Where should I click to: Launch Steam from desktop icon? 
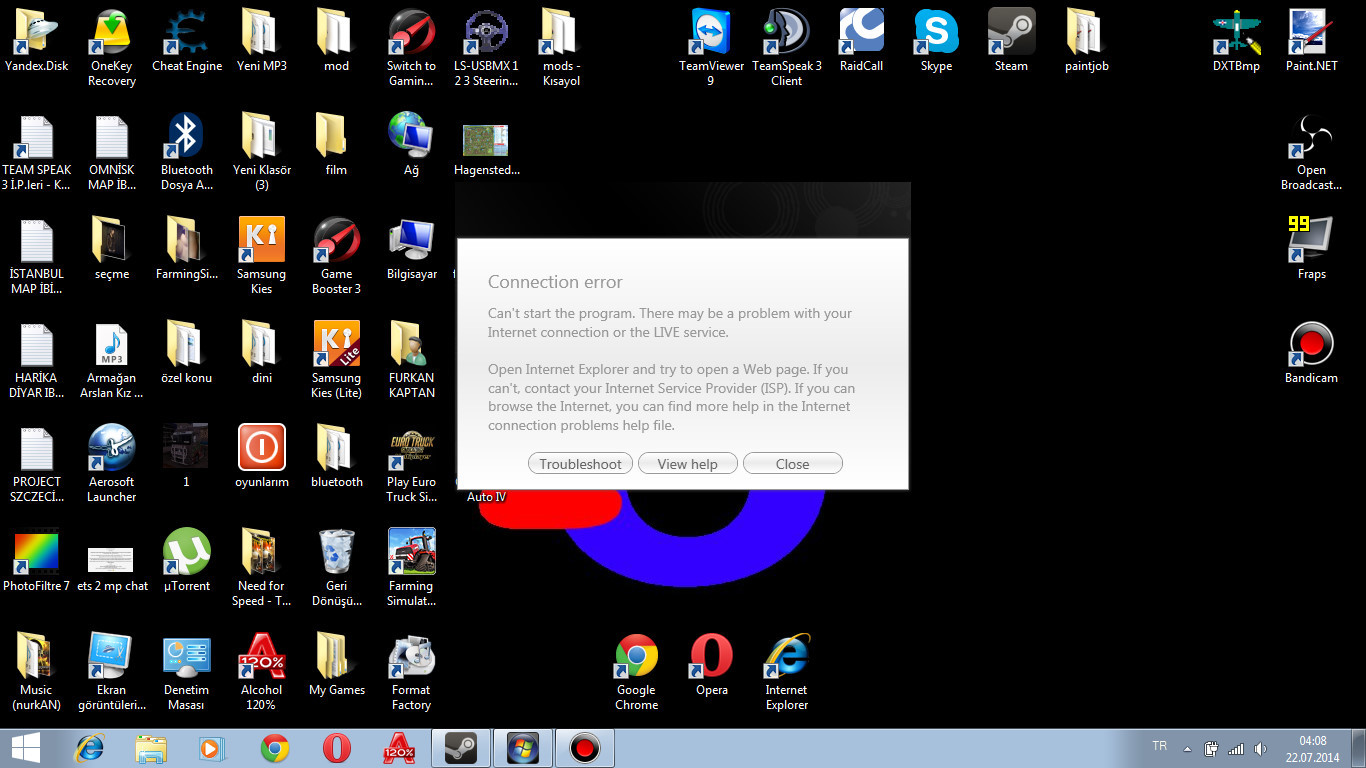point(1011,42)
